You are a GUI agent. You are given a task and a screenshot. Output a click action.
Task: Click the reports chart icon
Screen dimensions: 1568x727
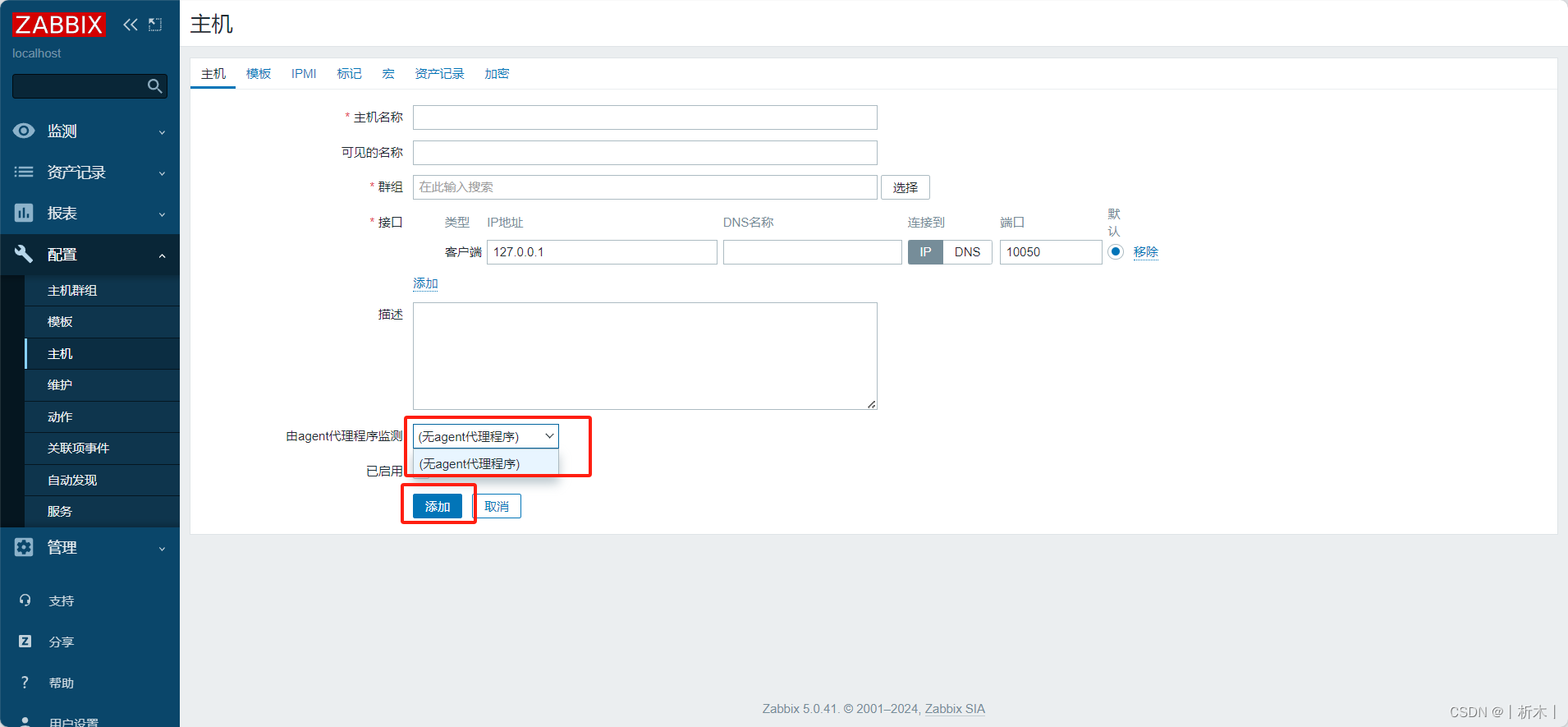24,213
